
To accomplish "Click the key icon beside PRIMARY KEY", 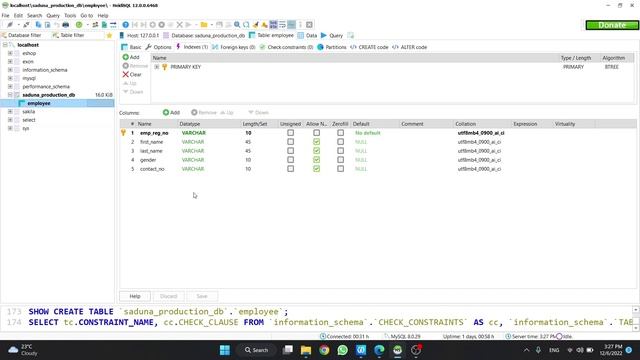I will coord(164,67).
